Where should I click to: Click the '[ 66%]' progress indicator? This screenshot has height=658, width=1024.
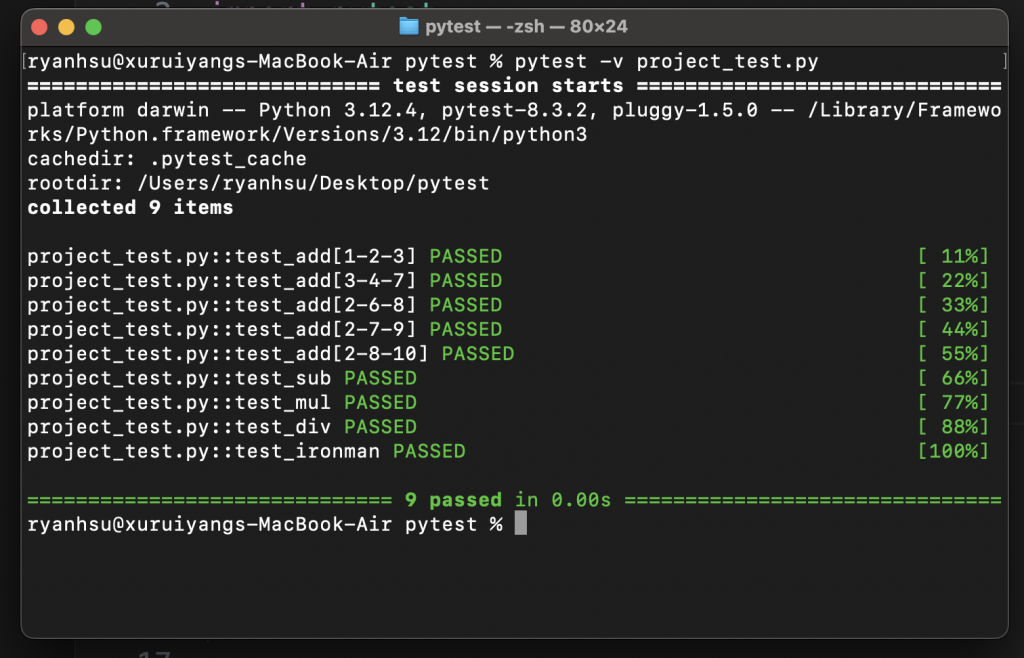point(953,378)
